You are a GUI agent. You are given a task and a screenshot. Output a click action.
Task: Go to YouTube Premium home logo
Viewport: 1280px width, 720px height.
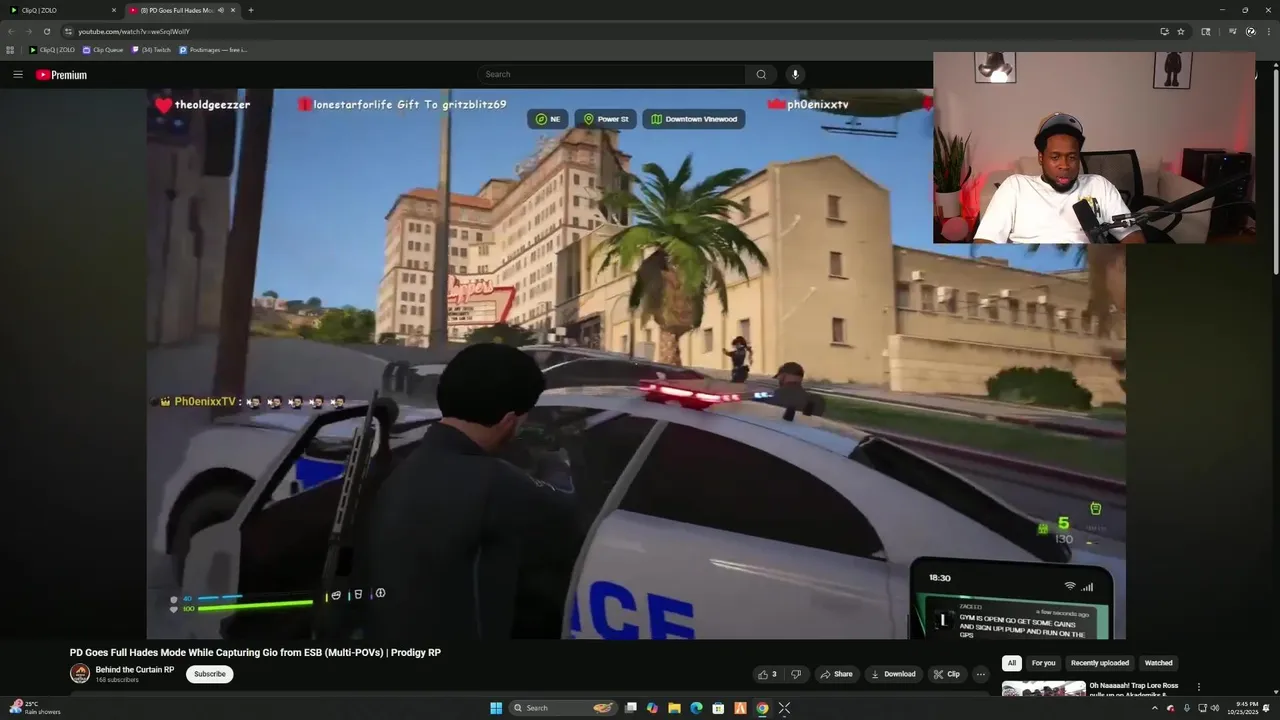[61, 75]
